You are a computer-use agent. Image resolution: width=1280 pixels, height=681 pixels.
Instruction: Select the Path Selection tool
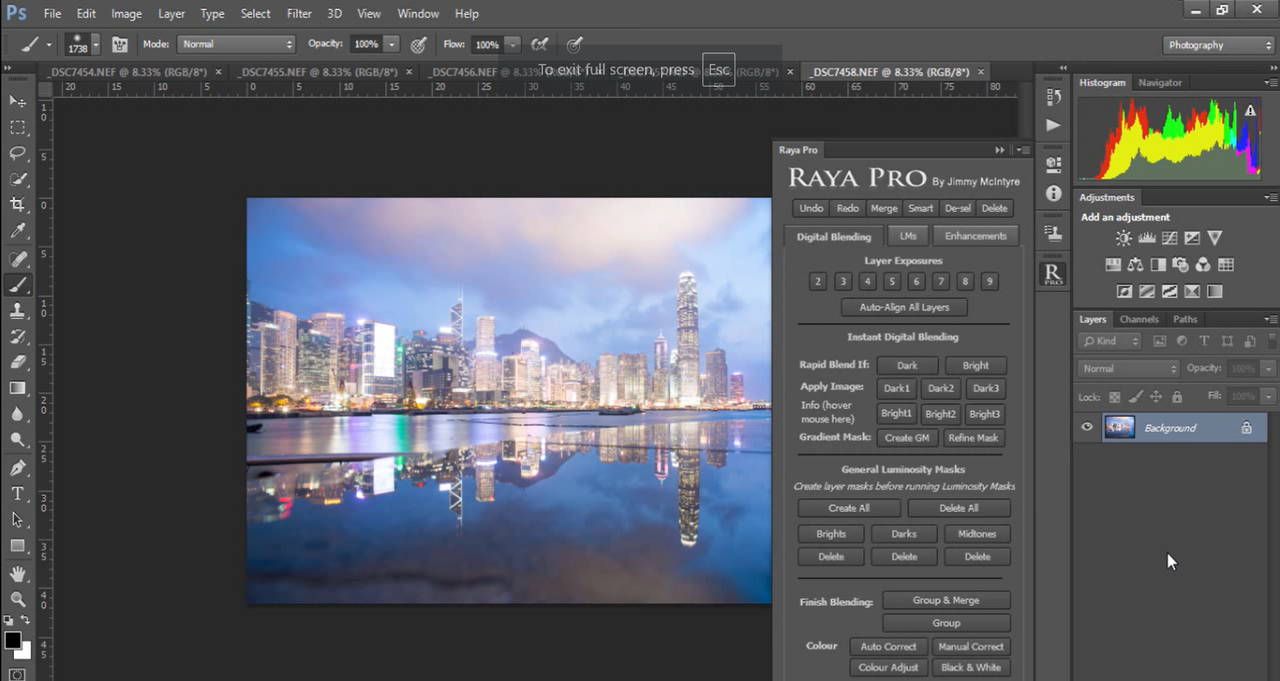pyautogui.click(x=17, y=520)
